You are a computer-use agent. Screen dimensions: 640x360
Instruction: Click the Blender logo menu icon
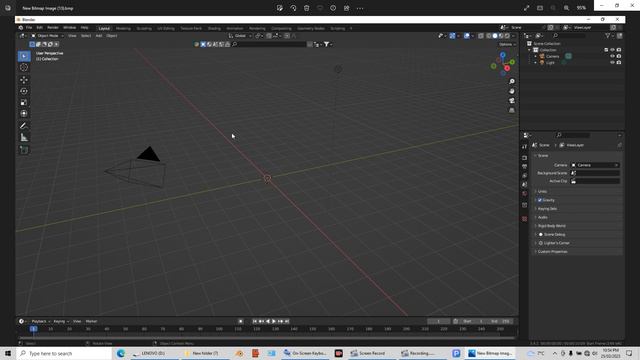(x=21, y=28)
